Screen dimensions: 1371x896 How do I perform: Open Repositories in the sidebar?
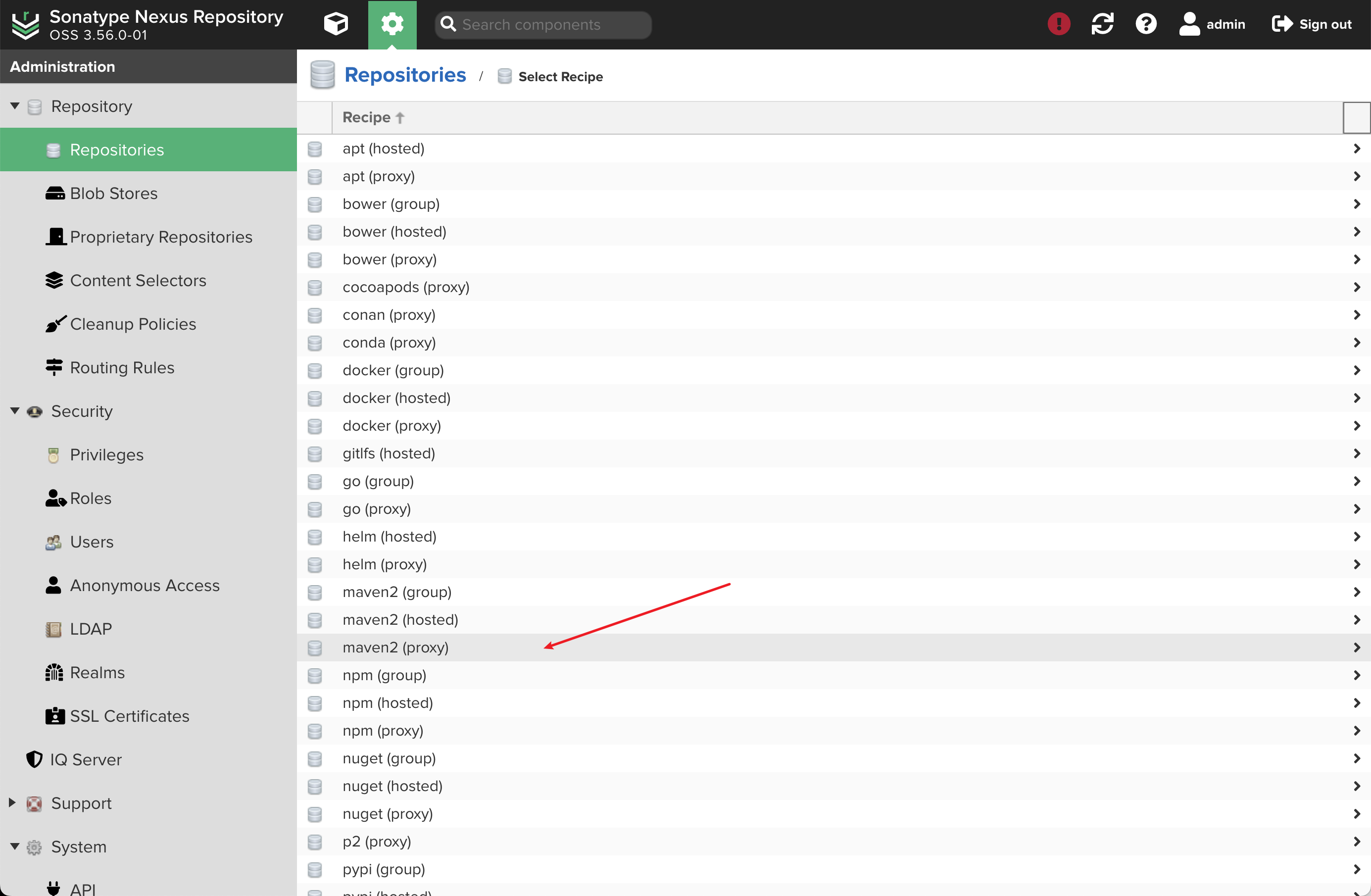[148, 150]
